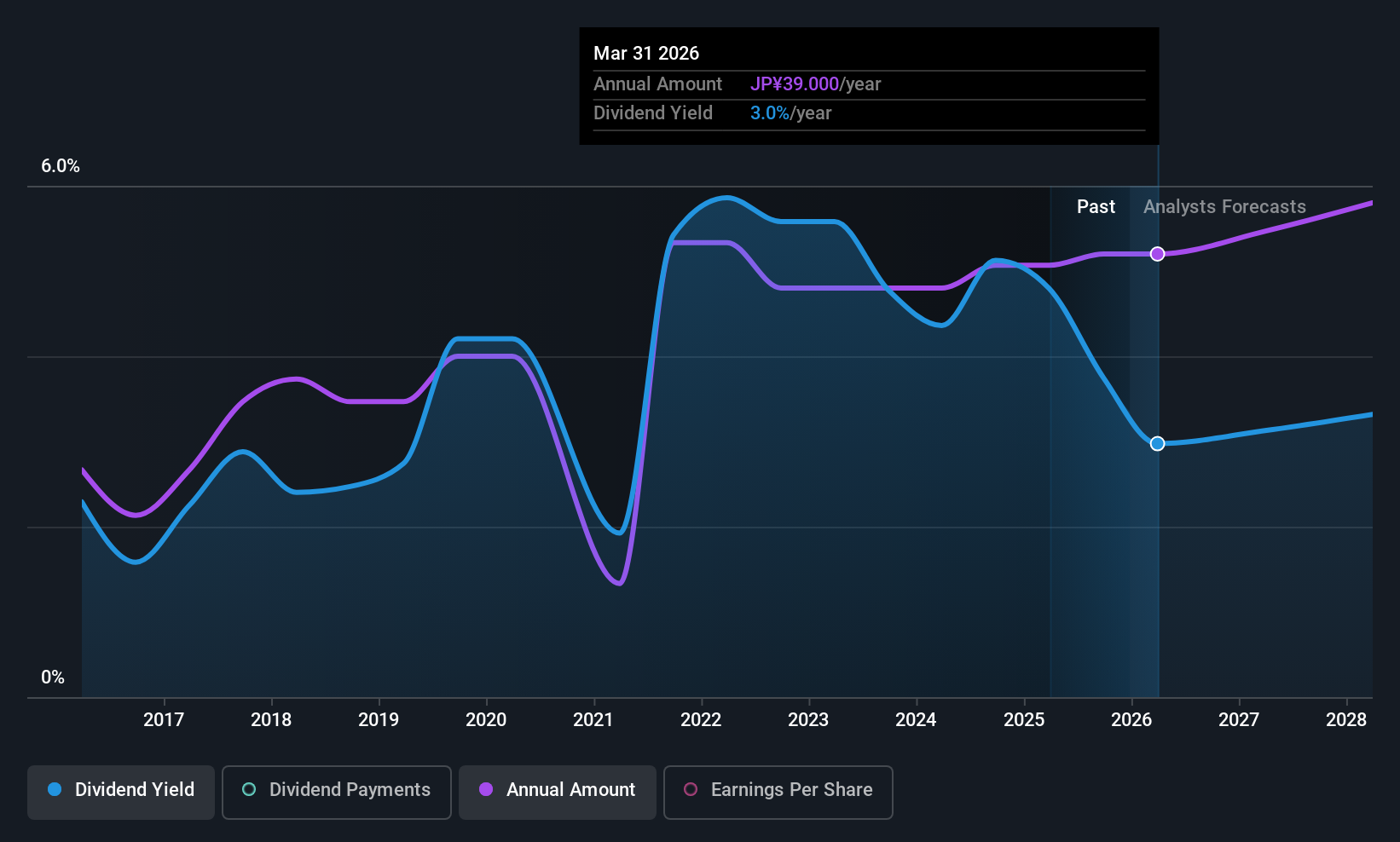This screenshot has height=842, width=1400.
Task: Click the purple Annual Amount legend dot
Action: [x=486, y=789]
